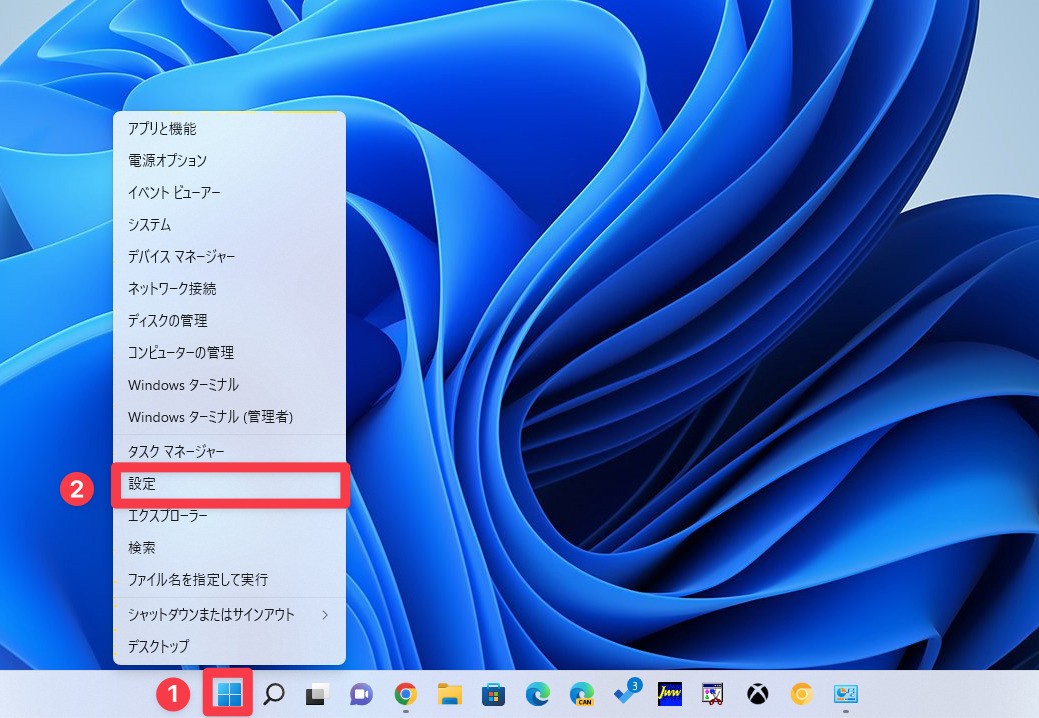
Task: Open Microsoft Edge from the taskbar
Action: click(x=537, y=694)
